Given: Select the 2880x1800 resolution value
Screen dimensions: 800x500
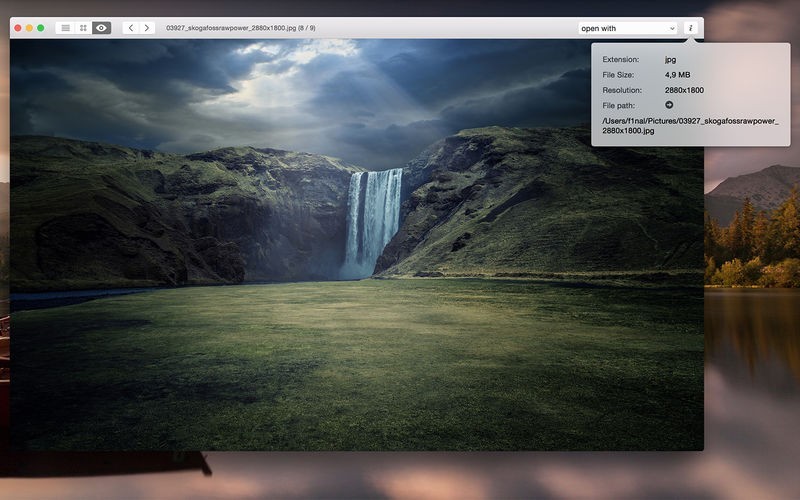Looking at the screenshot, I should 684,90.
